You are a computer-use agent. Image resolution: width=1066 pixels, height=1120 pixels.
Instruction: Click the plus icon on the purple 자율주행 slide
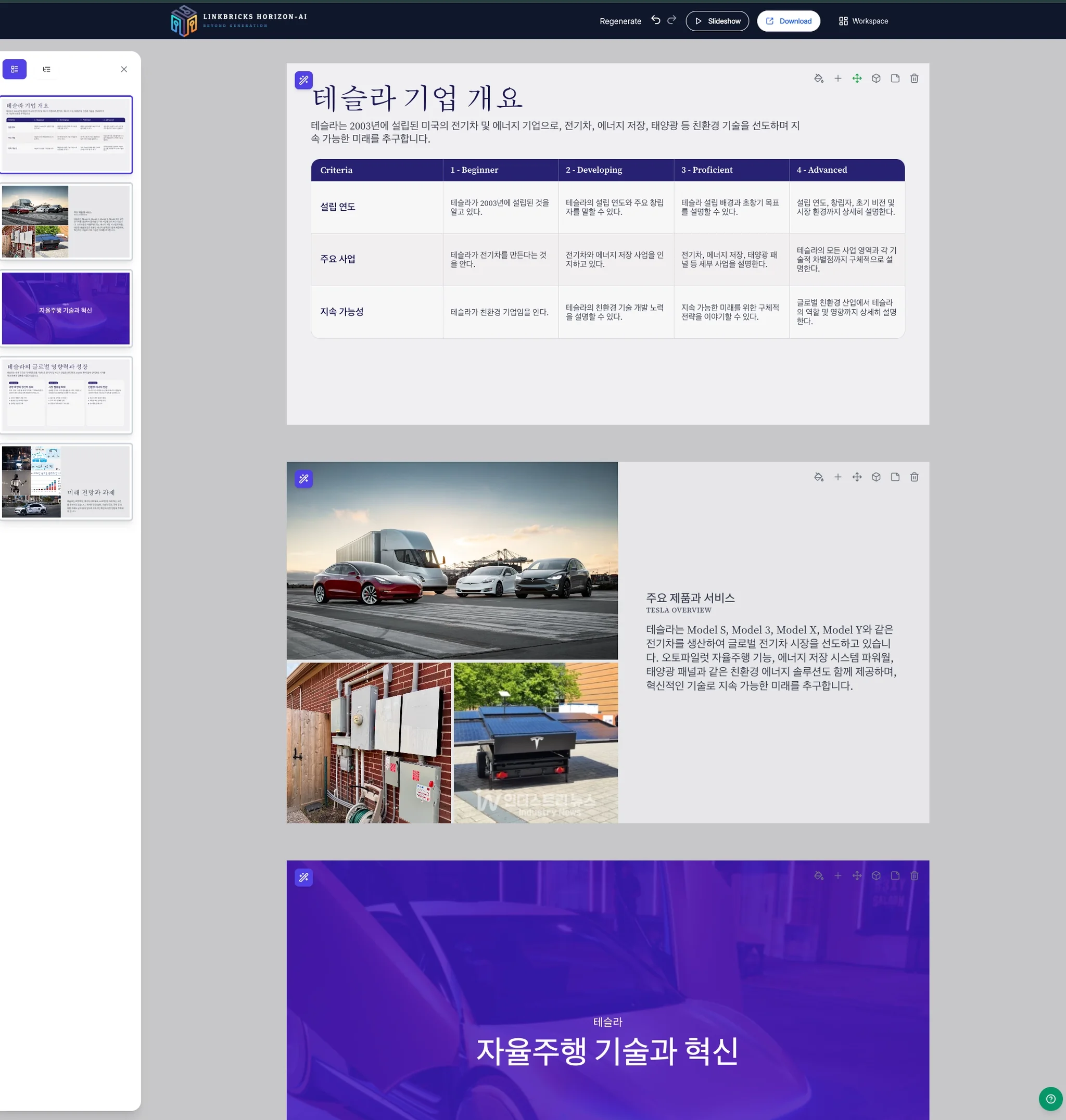837,876
